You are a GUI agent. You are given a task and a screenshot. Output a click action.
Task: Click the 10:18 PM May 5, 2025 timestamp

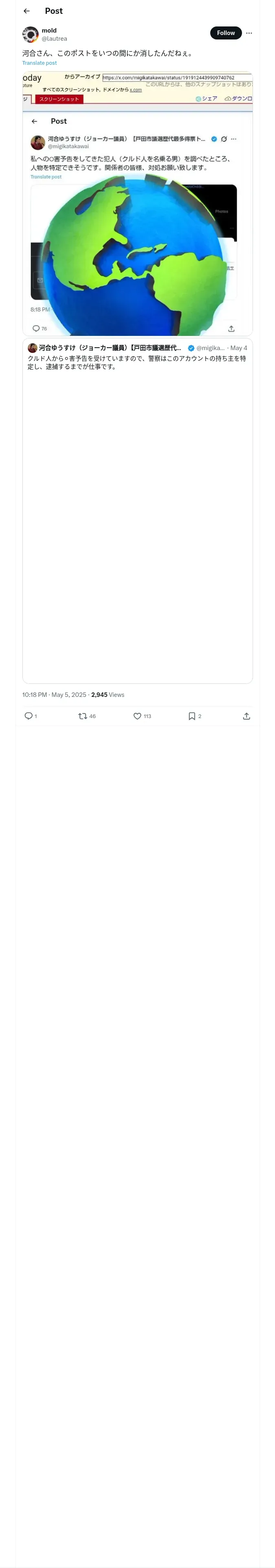pyautogui.click(x=54, y=694)
